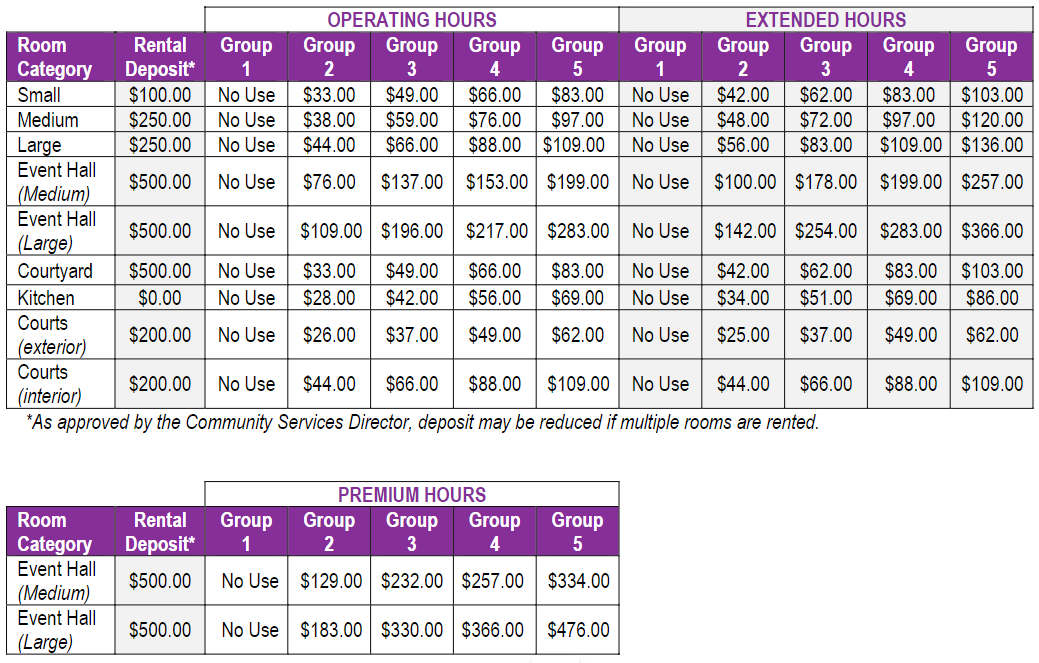The image size is (1039, 663).
Task: Click Room Category header in the top table
Action: [x=55, y=57]
